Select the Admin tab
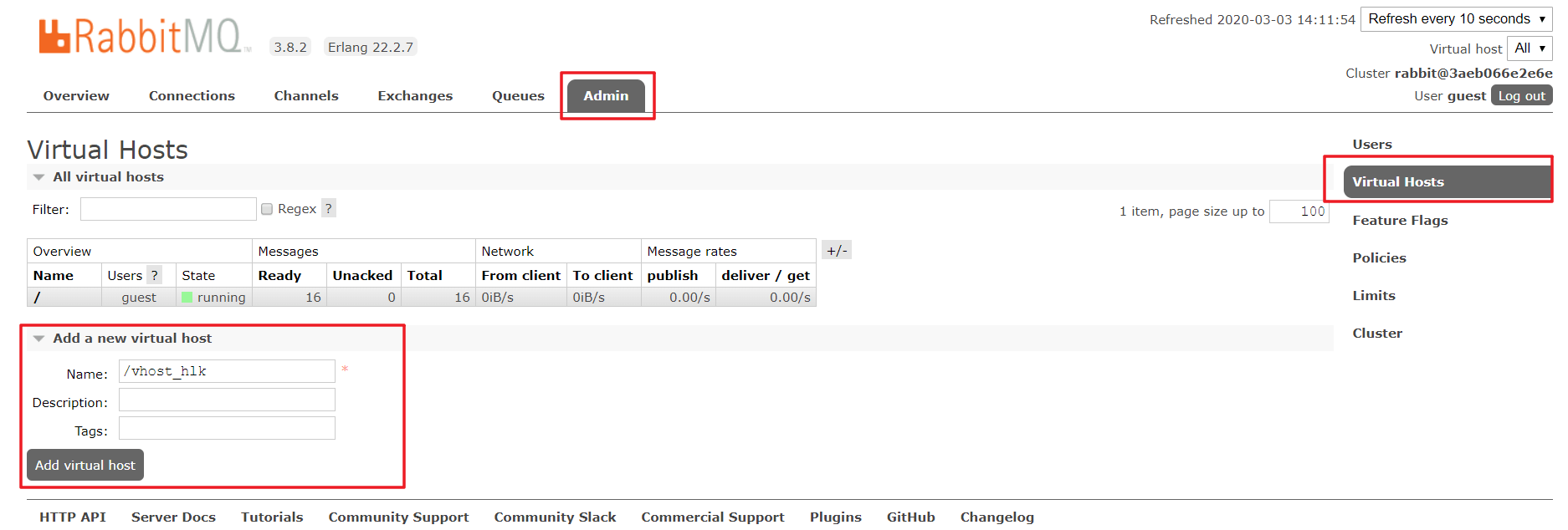The width and height of the screenshot is (1568, 530). pyautogui.click(x=606, y=95)
